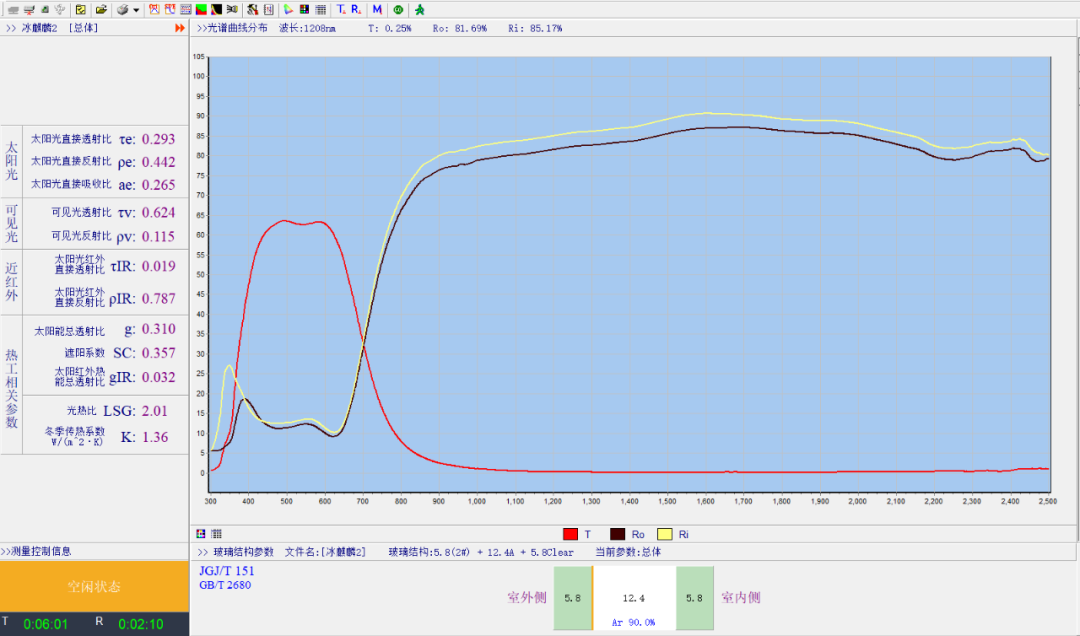The height and width of the screenshot is (636, 1080).
Task: Click the first red curve chart icon
Action: (154, 10)
